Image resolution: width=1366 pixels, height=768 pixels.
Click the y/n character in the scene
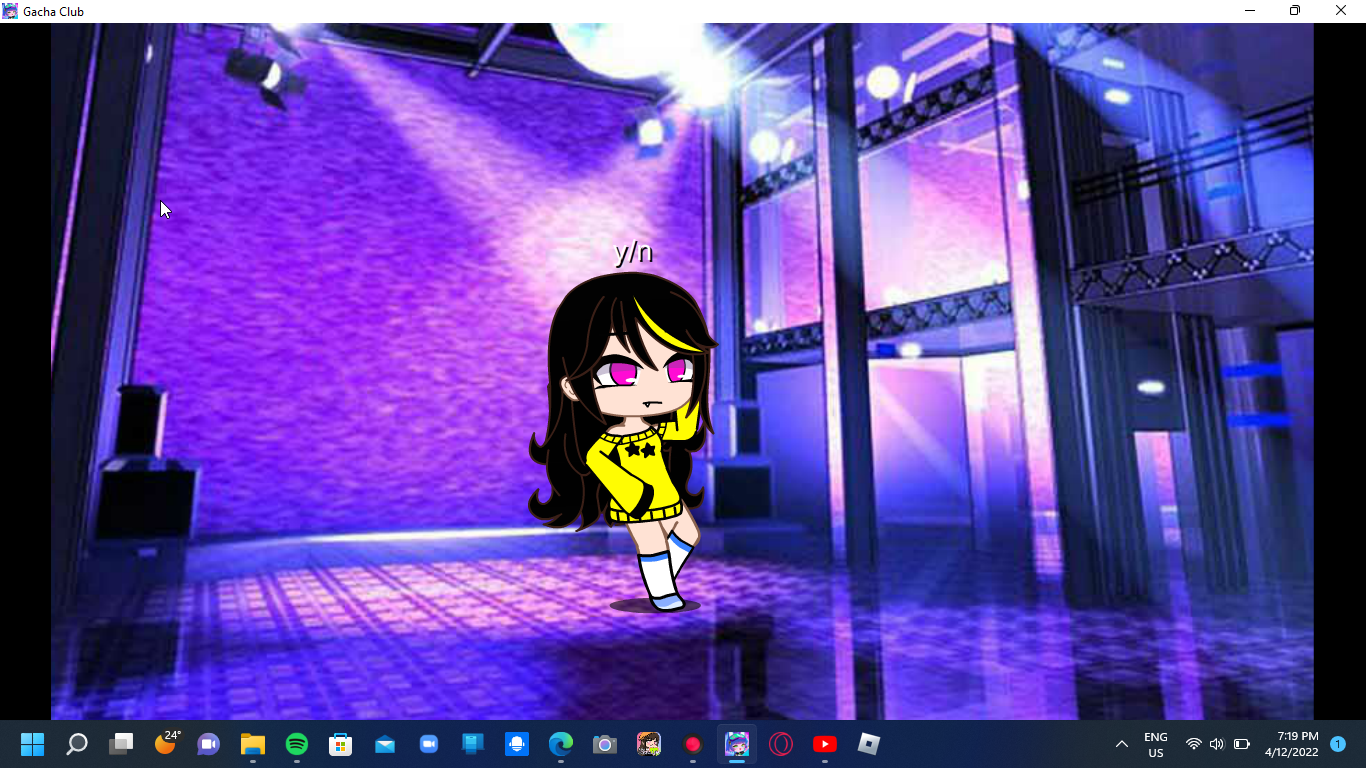625,440
